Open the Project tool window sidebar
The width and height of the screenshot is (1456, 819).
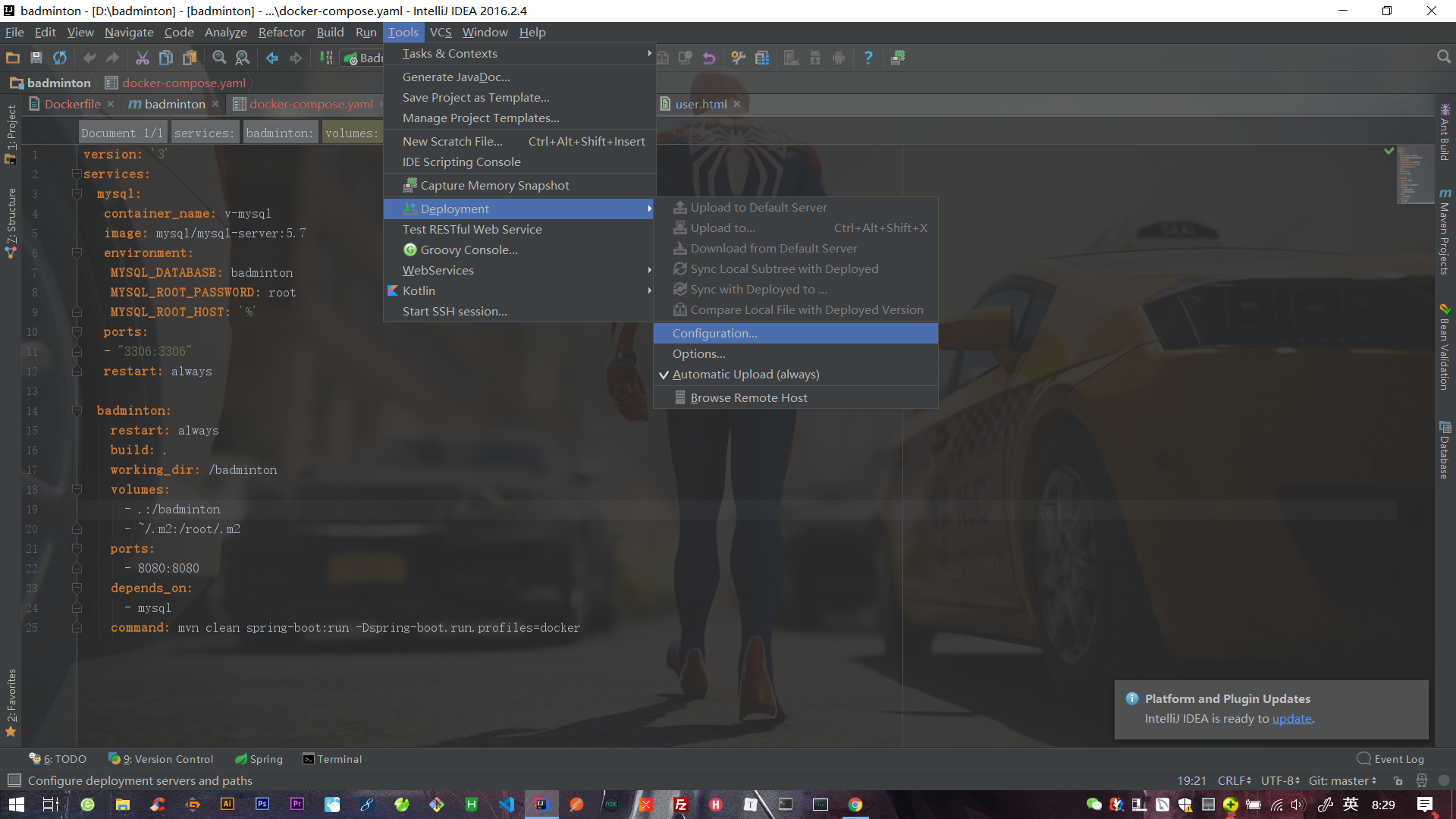point(11,134)
